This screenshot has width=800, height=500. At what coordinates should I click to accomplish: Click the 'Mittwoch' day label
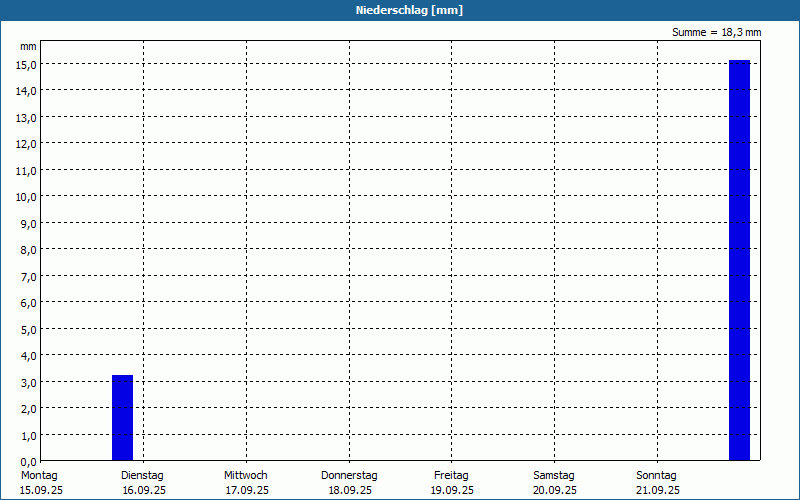click(245, 475)
